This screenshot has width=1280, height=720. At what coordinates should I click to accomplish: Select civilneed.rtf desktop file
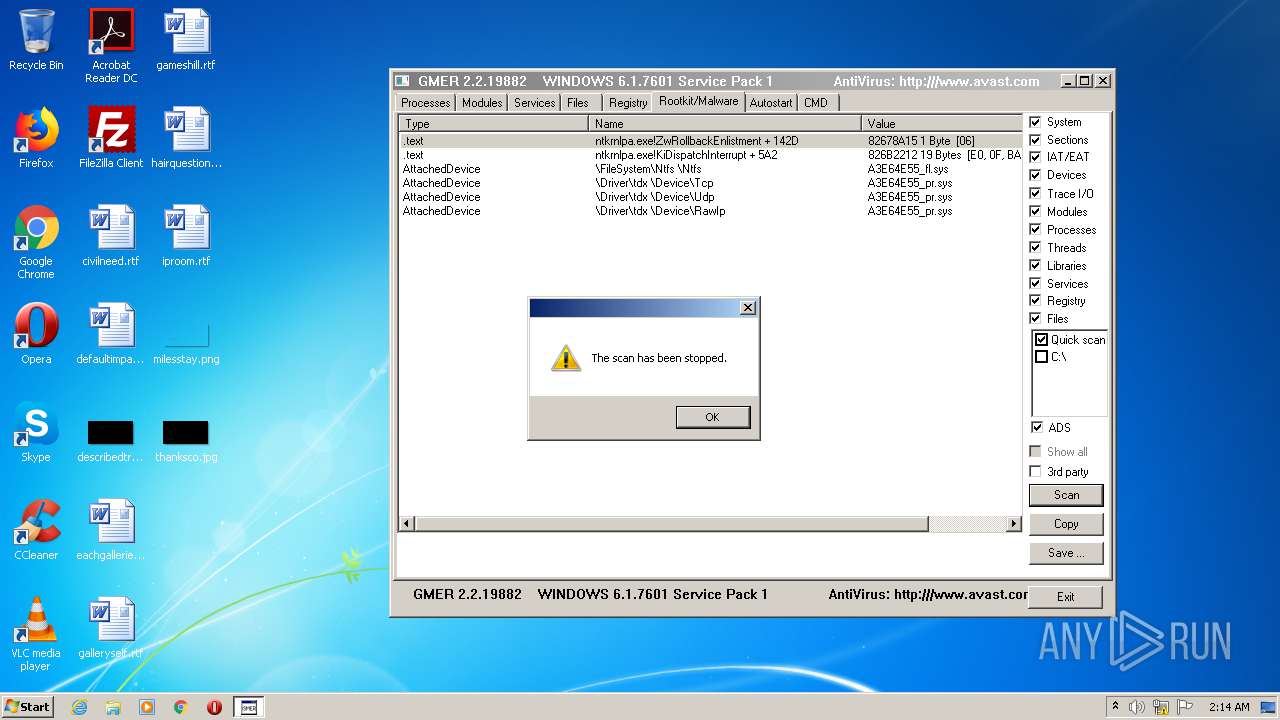click(x=111, y=236)
